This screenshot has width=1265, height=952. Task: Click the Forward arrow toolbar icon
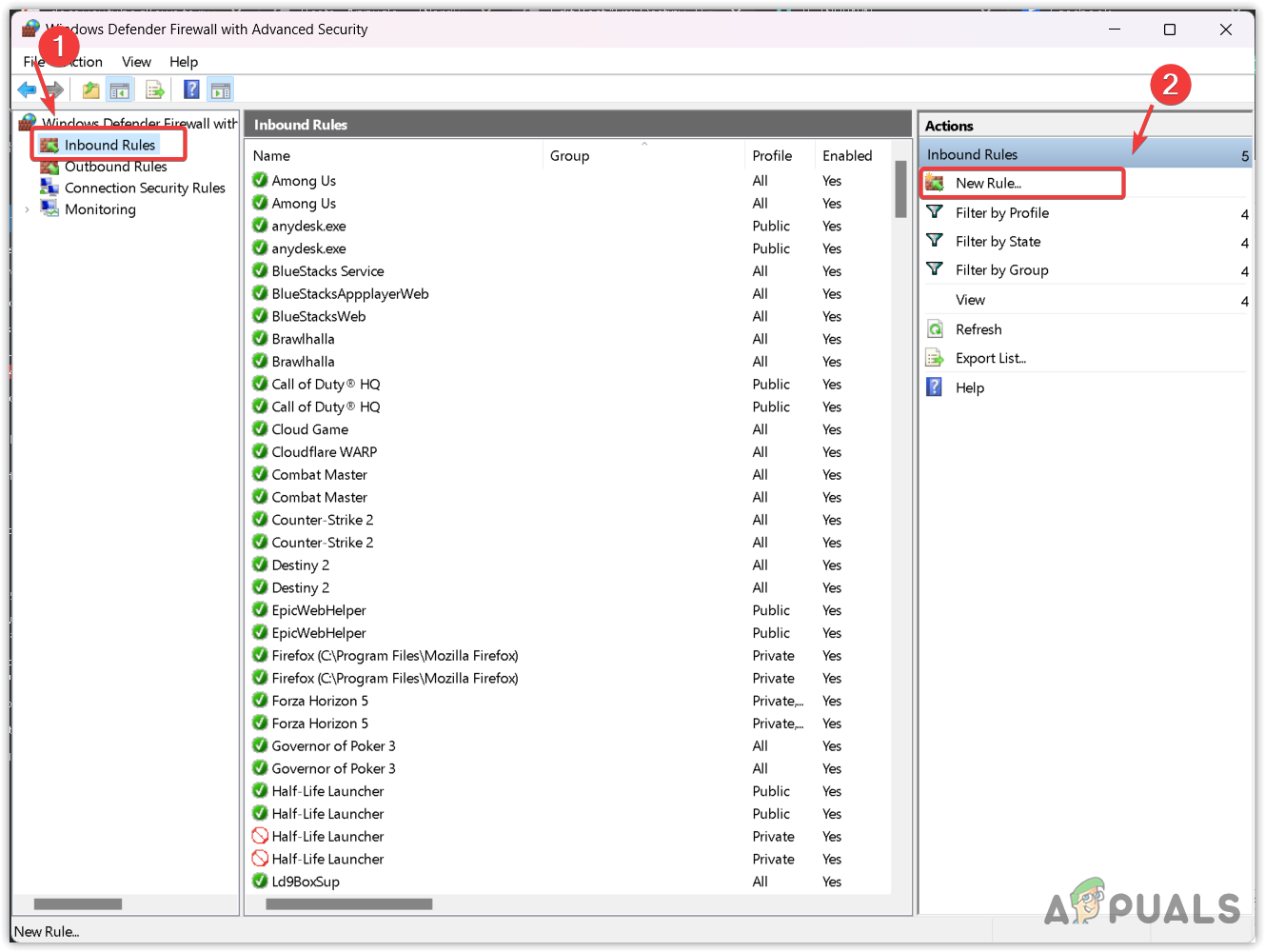54,89
